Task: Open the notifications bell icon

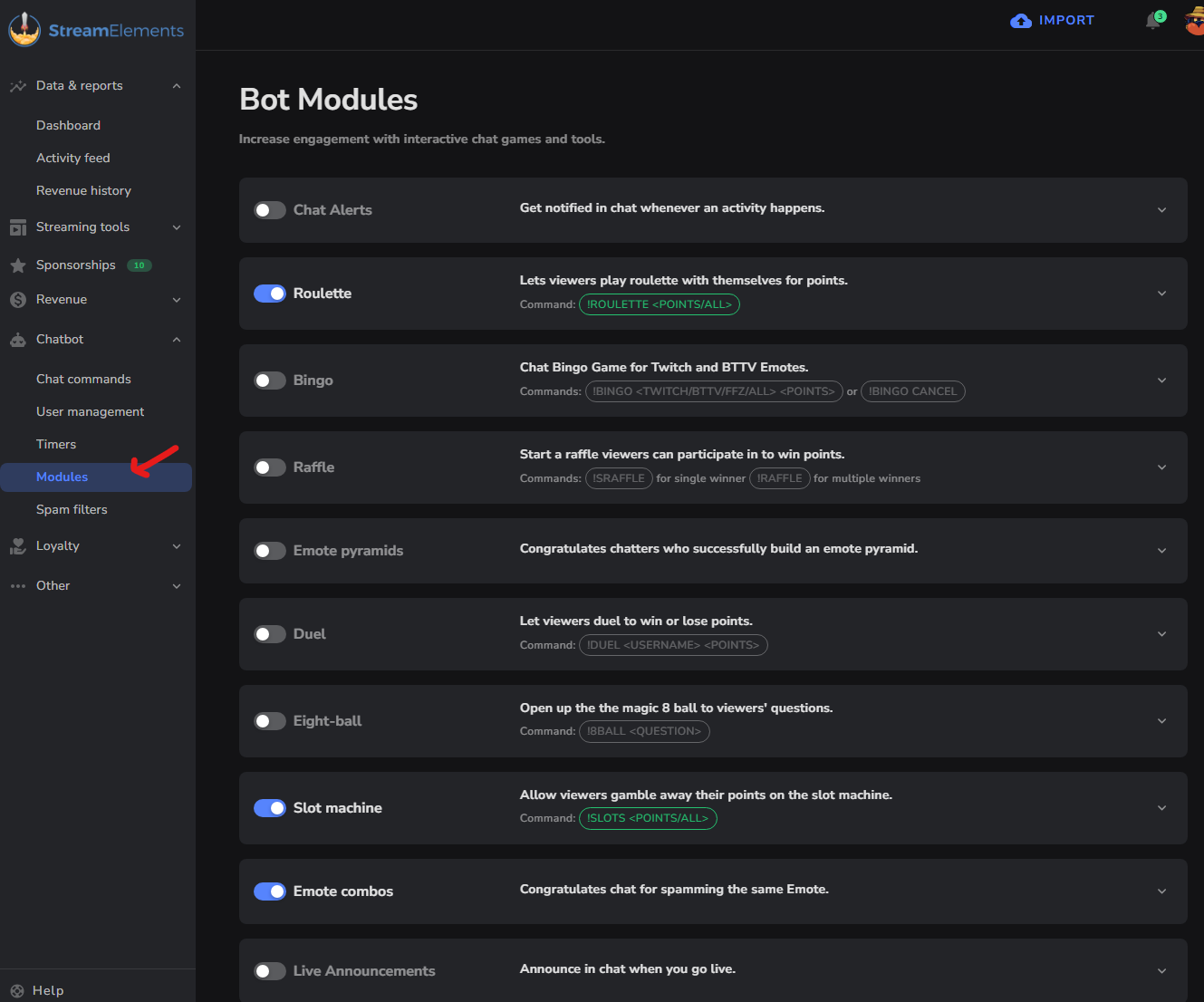Action: 1152,21
